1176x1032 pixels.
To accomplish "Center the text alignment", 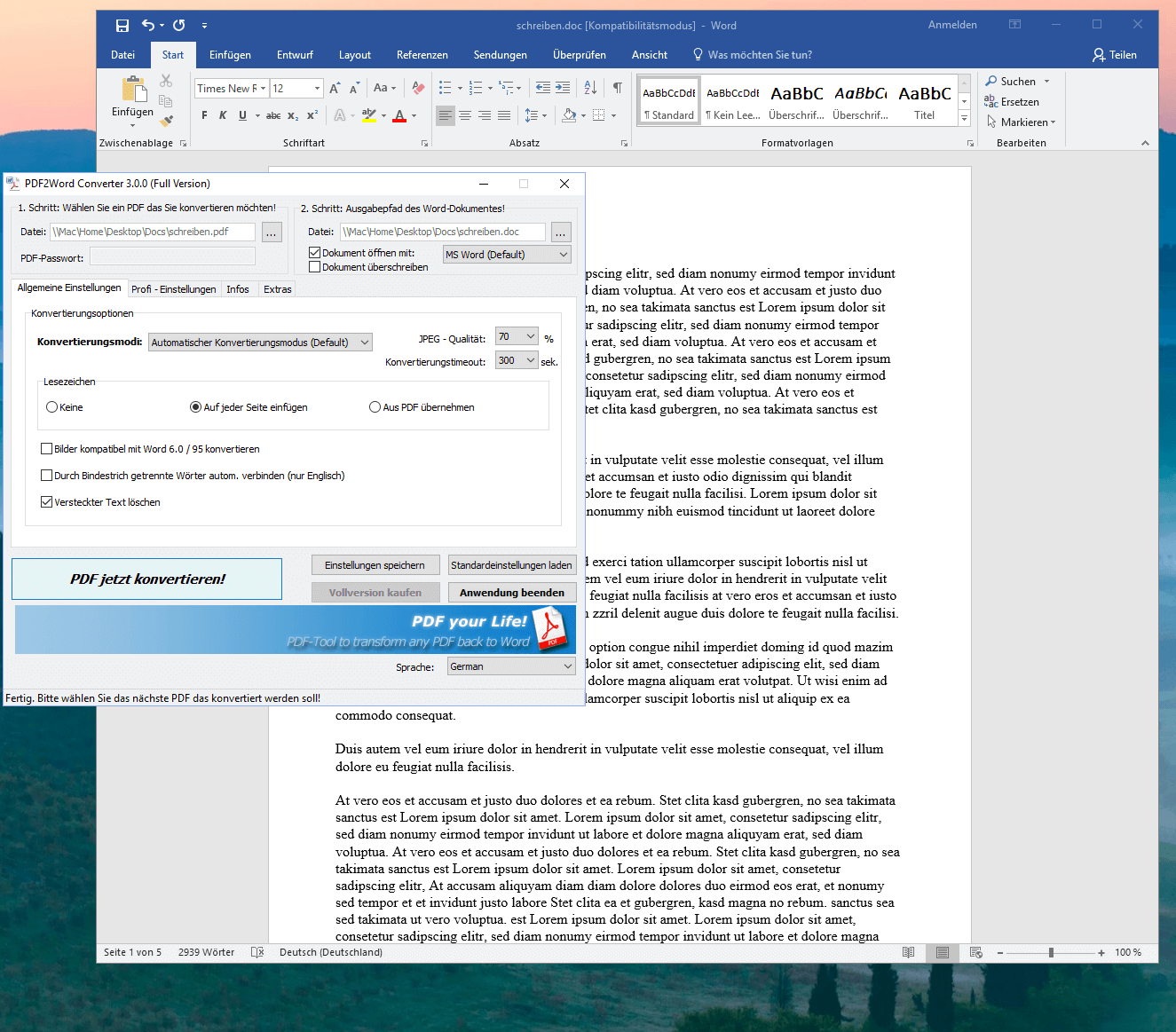I will coord(465,115).
